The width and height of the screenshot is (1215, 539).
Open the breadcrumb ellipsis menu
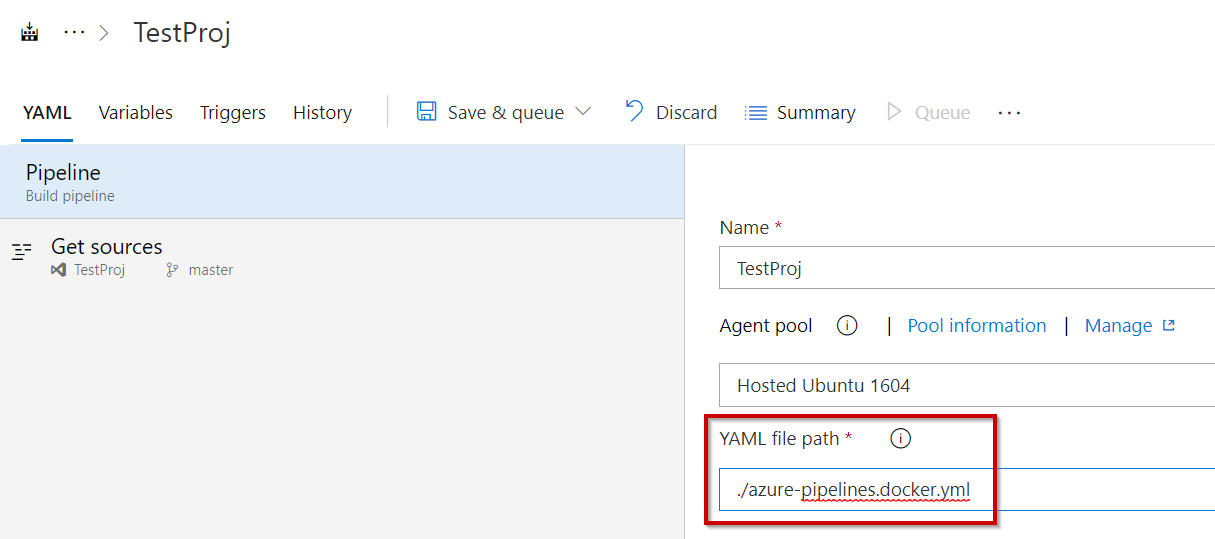pyautogui.click(x=74, y=33)
